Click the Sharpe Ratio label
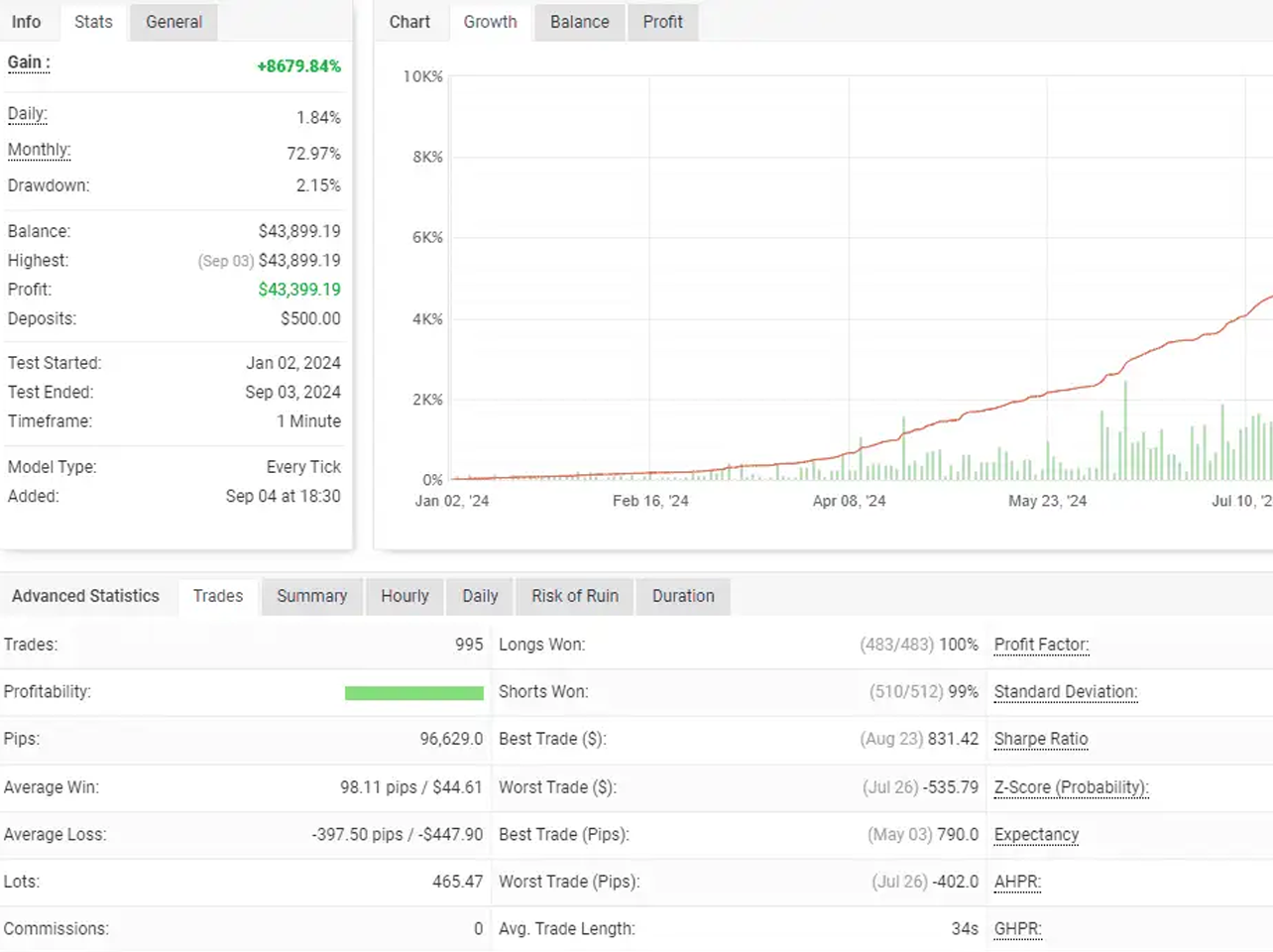 click(1041, 739)
